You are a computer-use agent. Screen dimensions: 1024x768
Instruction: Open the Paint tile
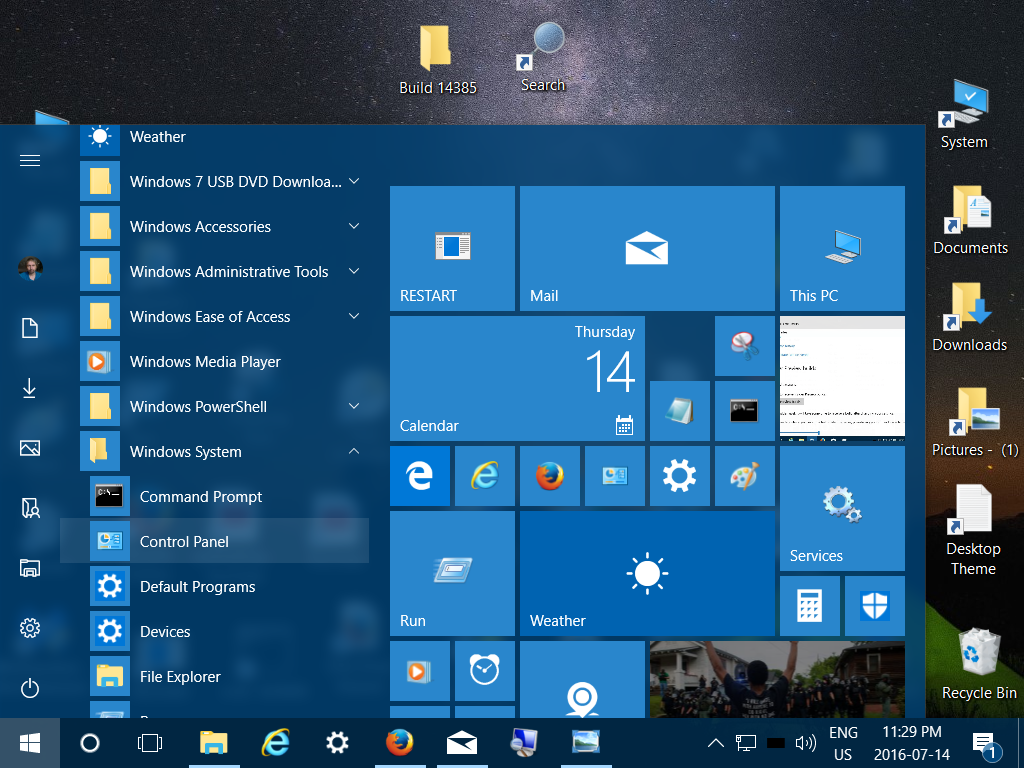tap(744, 476)
